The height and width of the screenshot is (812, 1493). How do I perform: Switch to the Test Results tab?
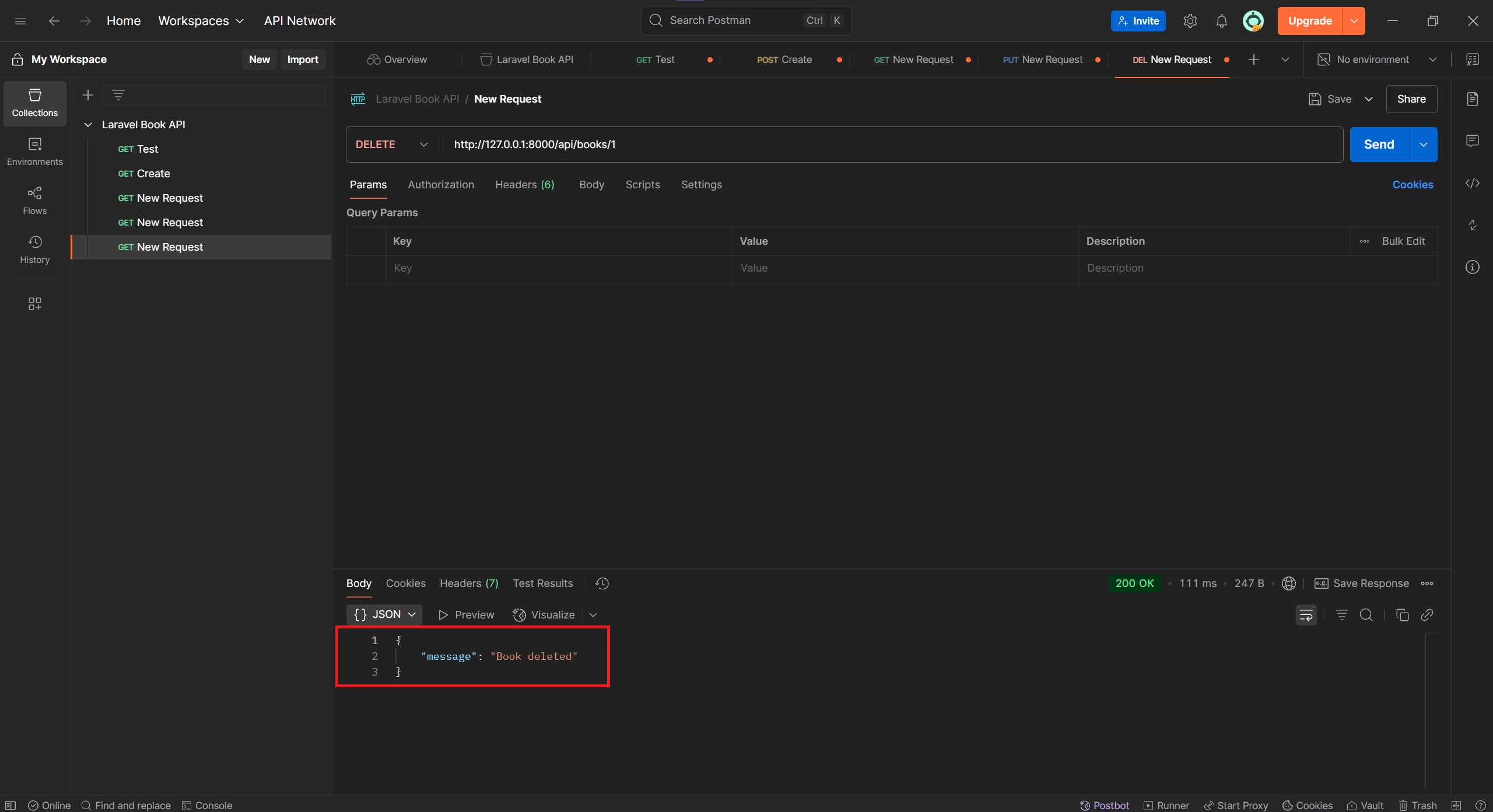pyautogui.click(x=542, y=583)
